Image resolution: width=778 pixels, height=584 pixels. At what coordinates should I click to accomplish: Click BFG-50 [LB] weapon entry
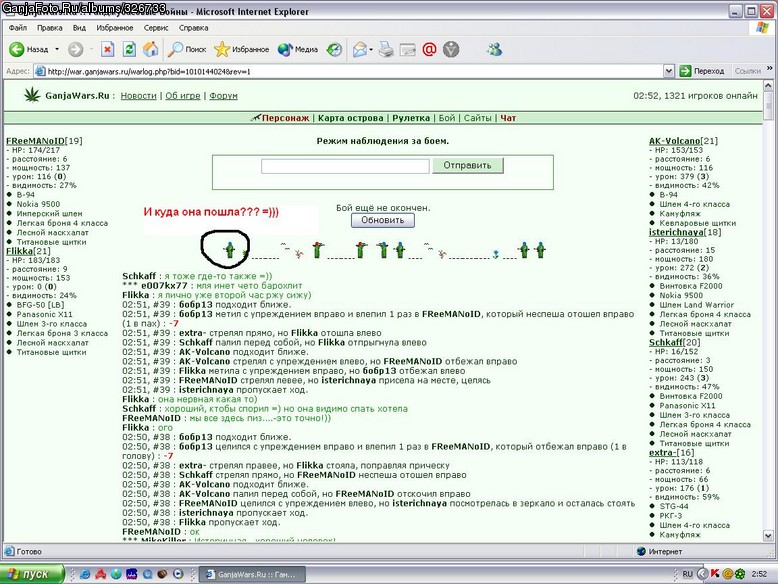(x=40, y=305)
